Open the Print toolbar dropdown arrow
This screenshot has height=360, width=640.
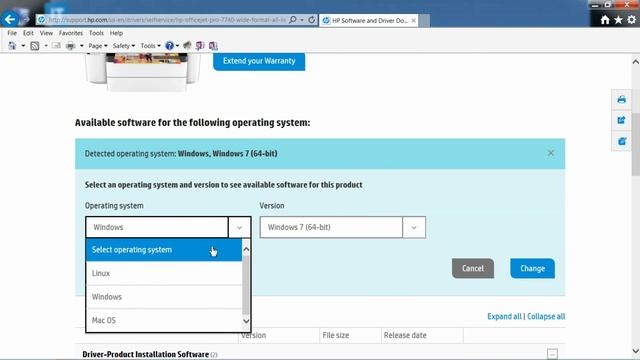[x=82, y=46]
